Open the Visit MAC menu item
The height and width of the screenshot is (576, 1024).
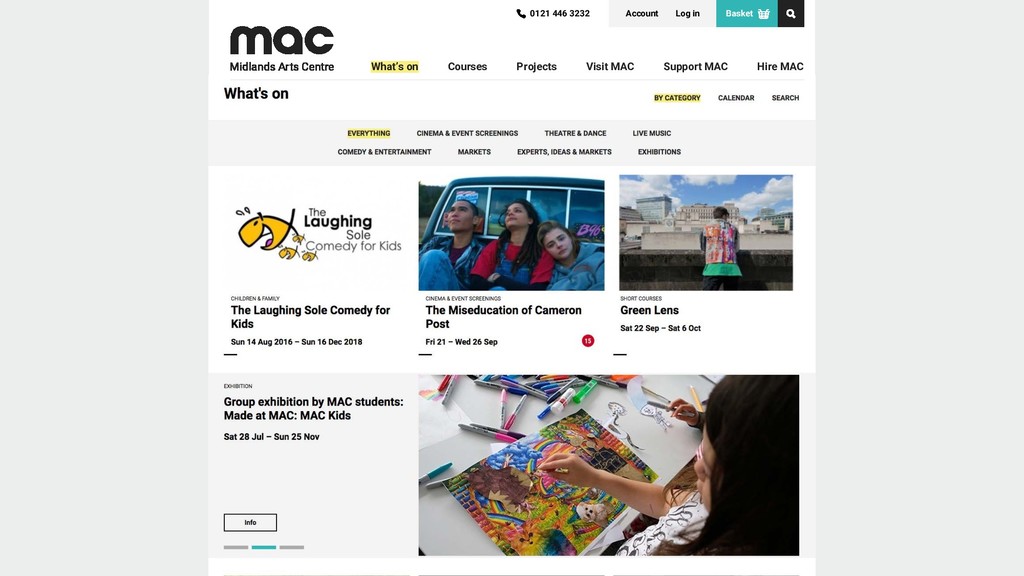(610, 67)
